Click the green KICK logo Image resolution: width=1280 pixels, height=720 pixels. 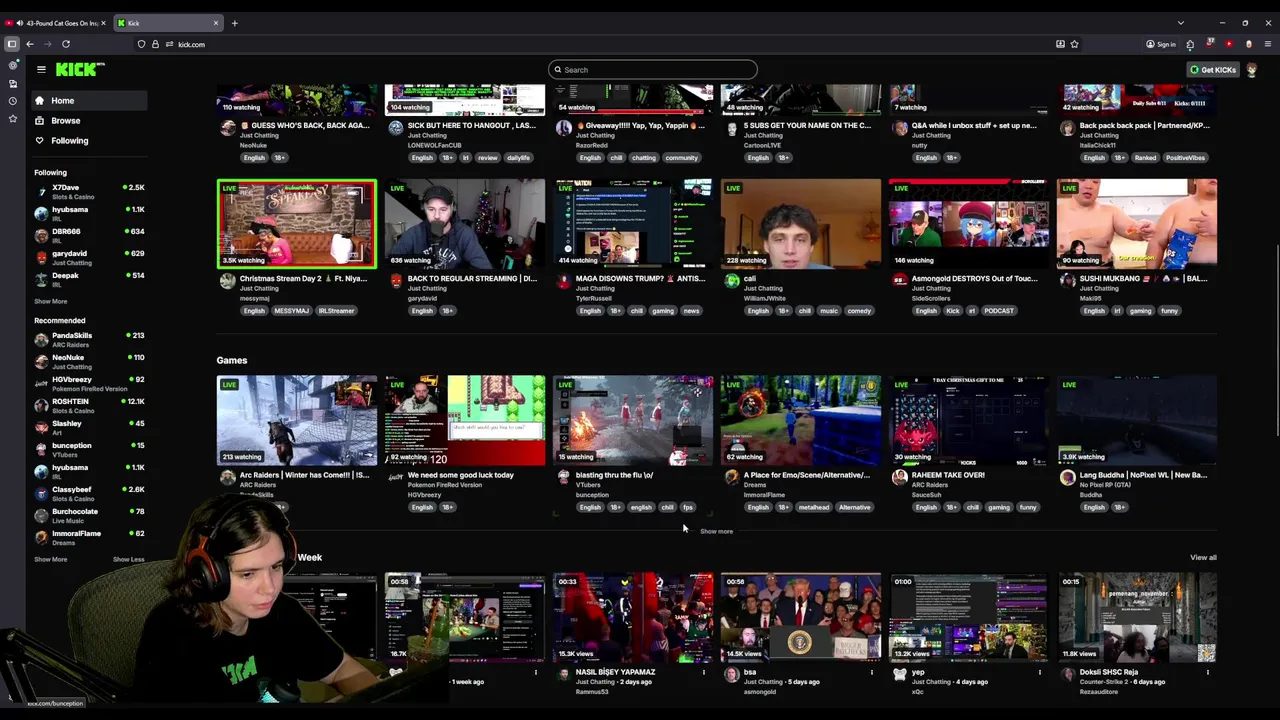point(80,69)
